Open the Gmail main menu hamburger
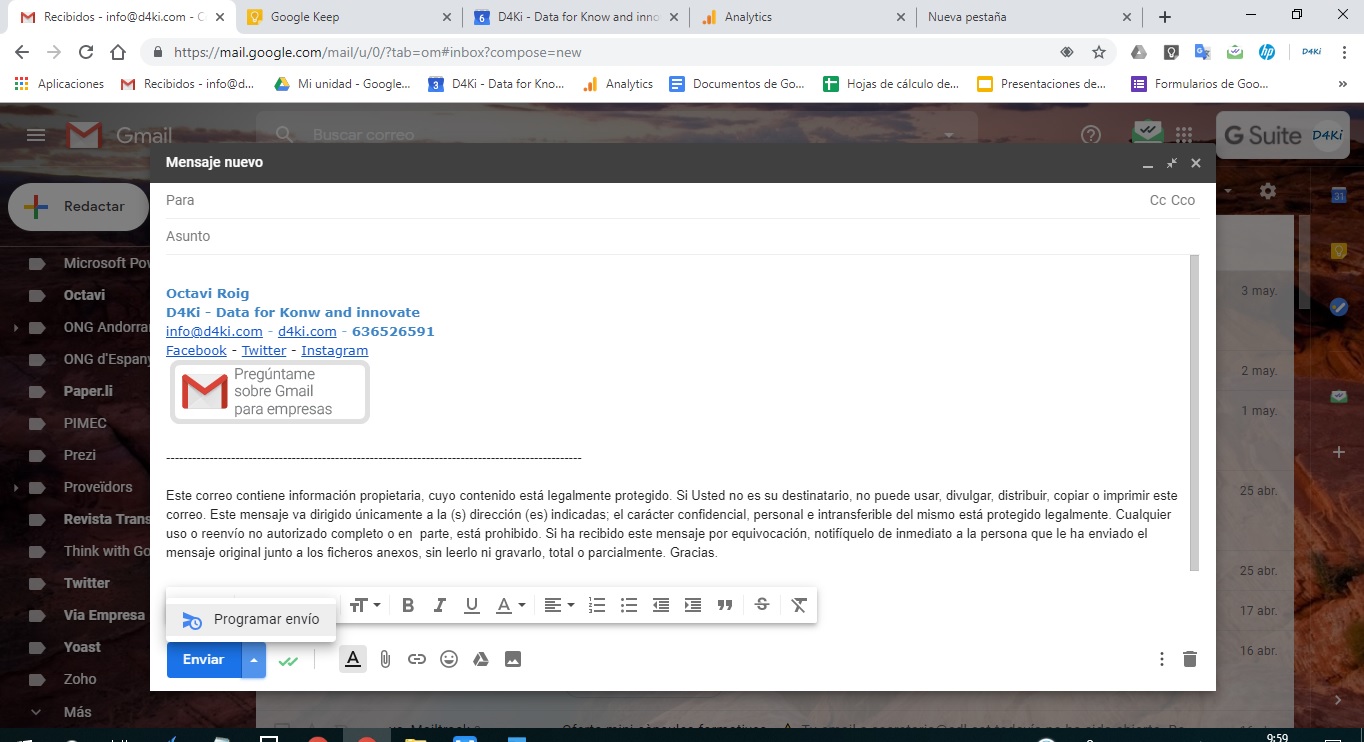1364x742 pixels. click(x=36, y=135)
